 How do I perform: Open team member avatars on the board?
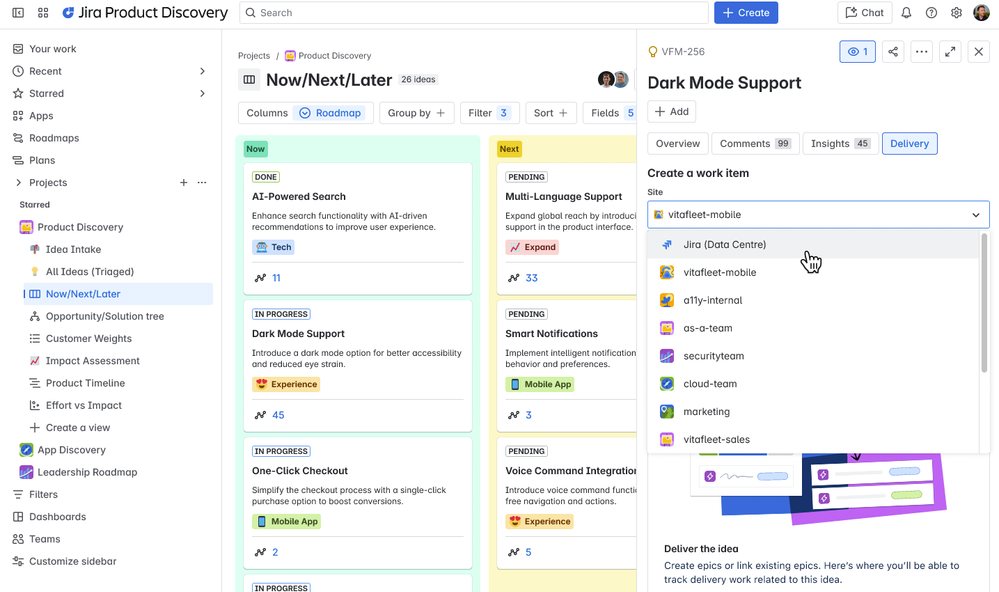613,79
